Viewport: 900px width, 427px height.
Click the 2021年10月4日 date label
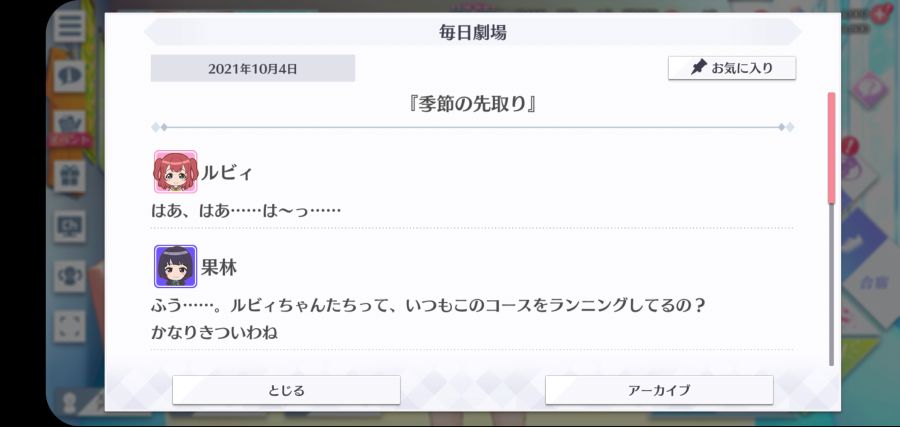(253, 68)
